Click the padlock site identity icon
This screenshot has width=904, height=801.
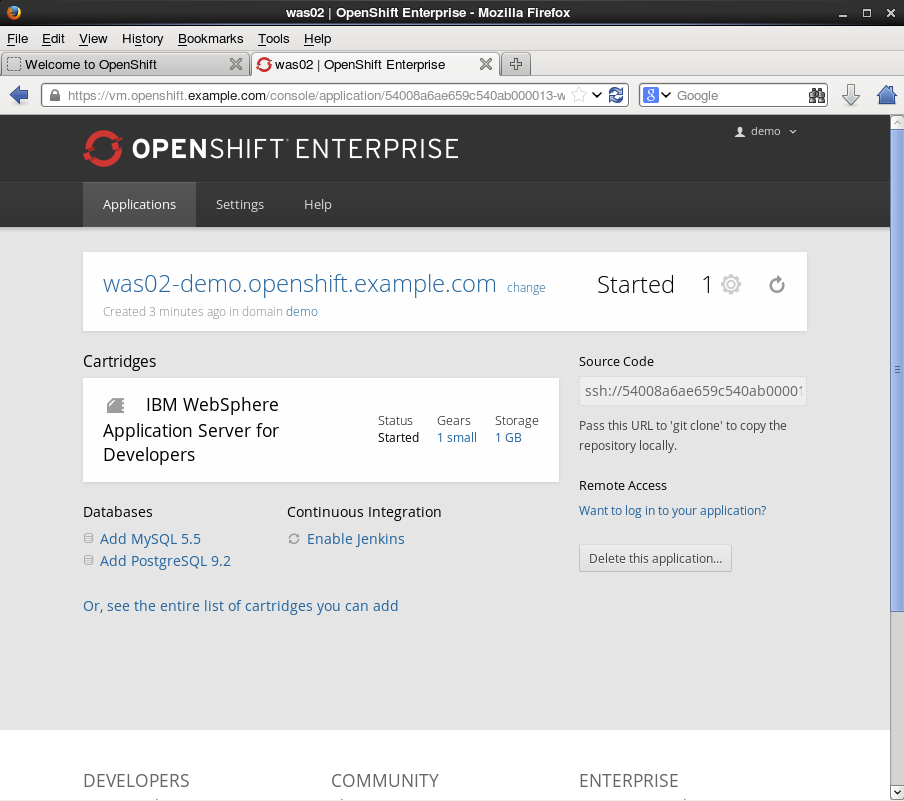coord(55,95)
